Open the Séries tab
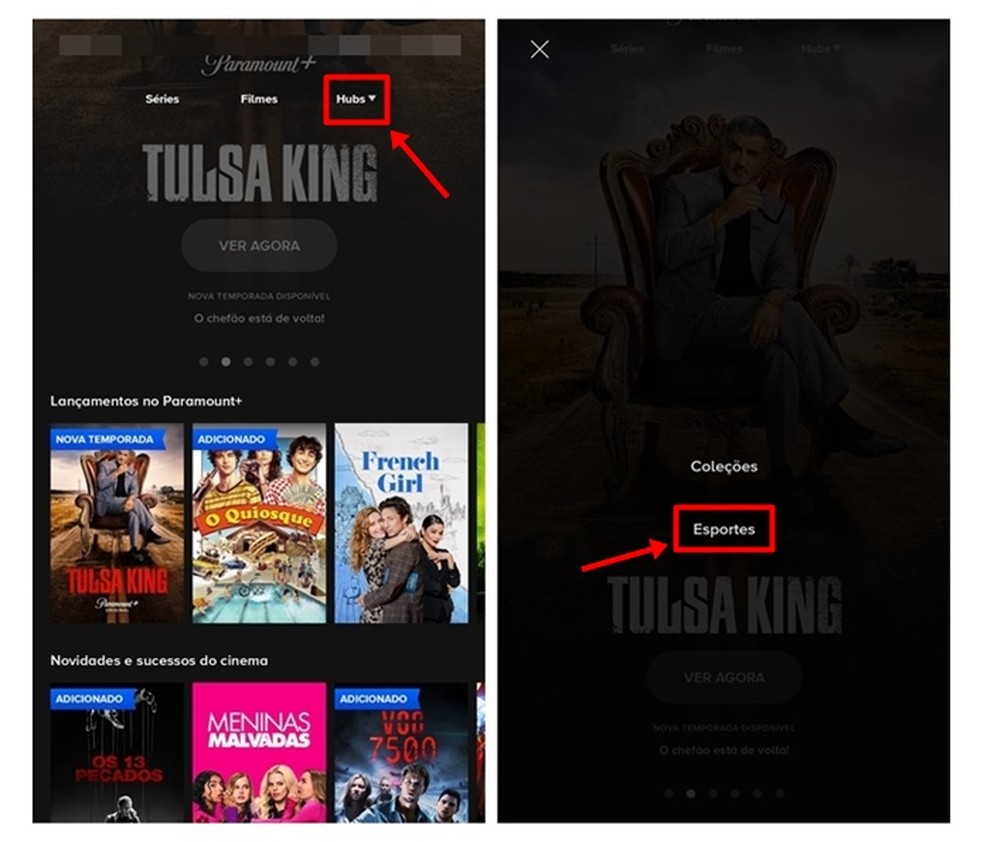 162,99
